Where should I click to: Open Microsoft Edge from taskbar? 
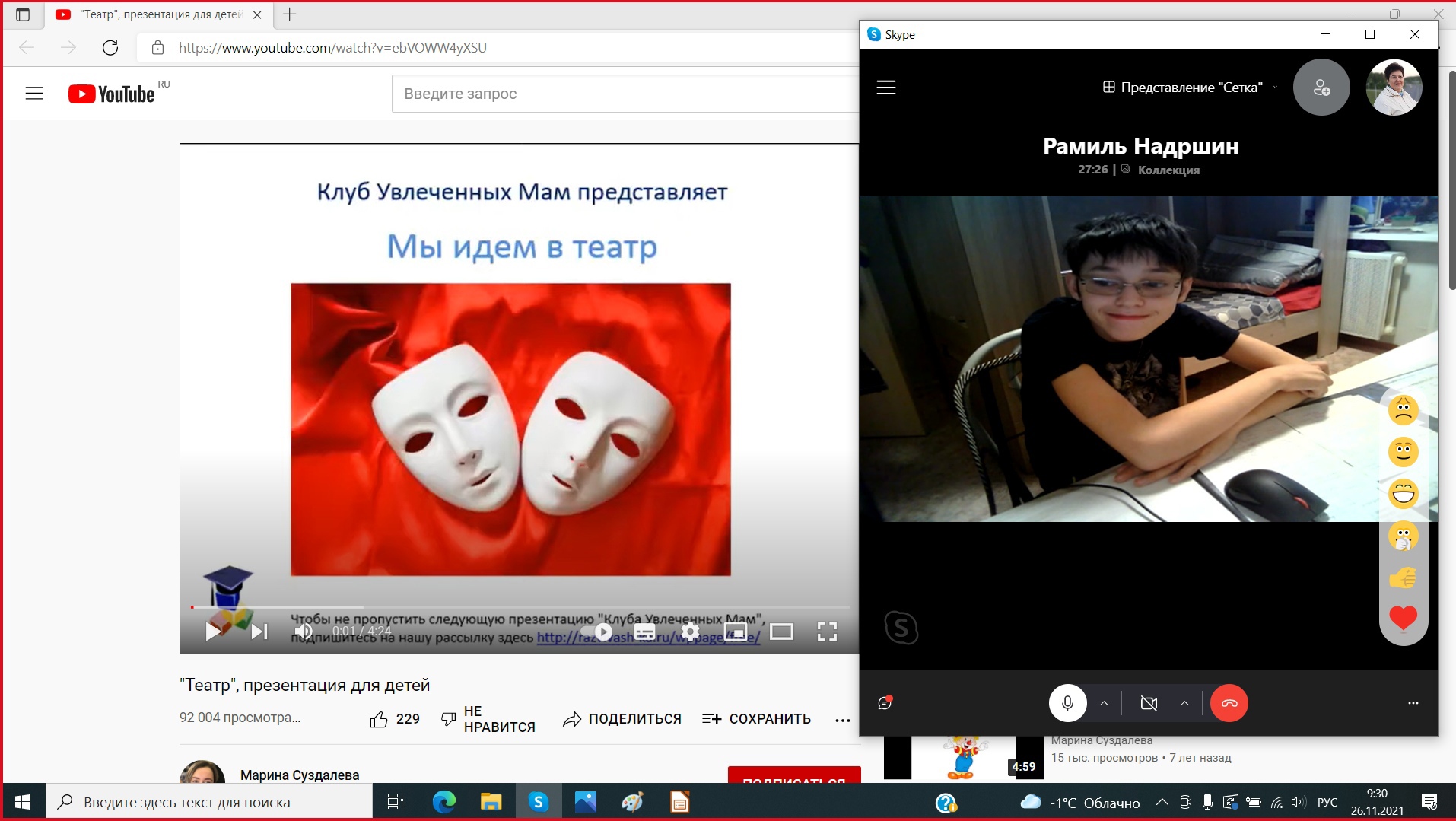[443, 802]
